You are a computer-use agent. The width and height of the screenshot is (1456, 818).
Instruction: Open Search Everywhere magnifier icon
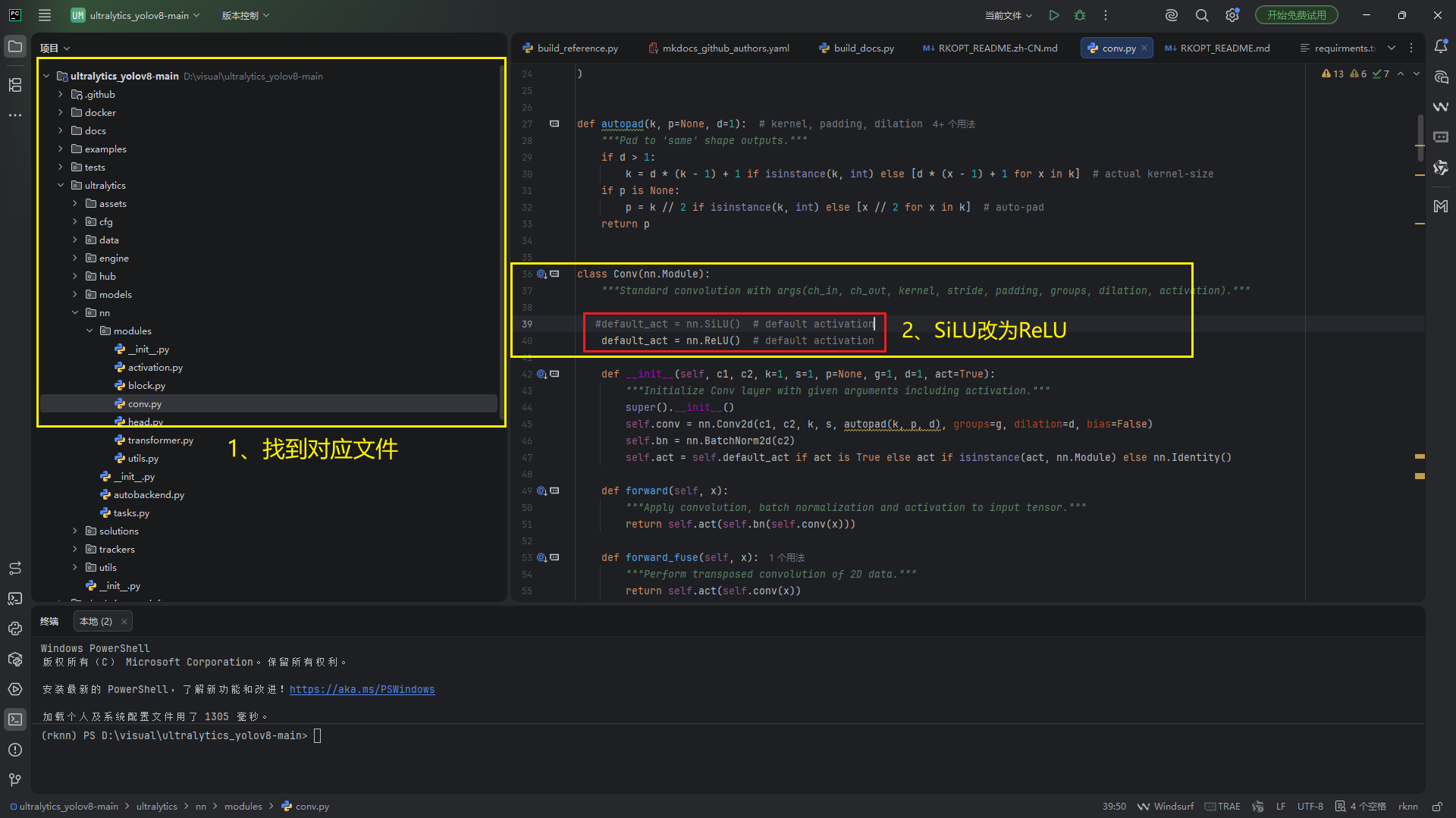(x=1202, y=15)
